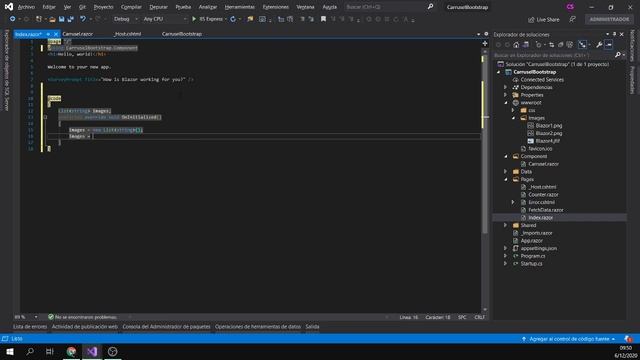Image resolution: width=640 pixels, height=360 pixels.
Task: Click Show All Files icon in Solution Explorer
Action: pos(569,45)
